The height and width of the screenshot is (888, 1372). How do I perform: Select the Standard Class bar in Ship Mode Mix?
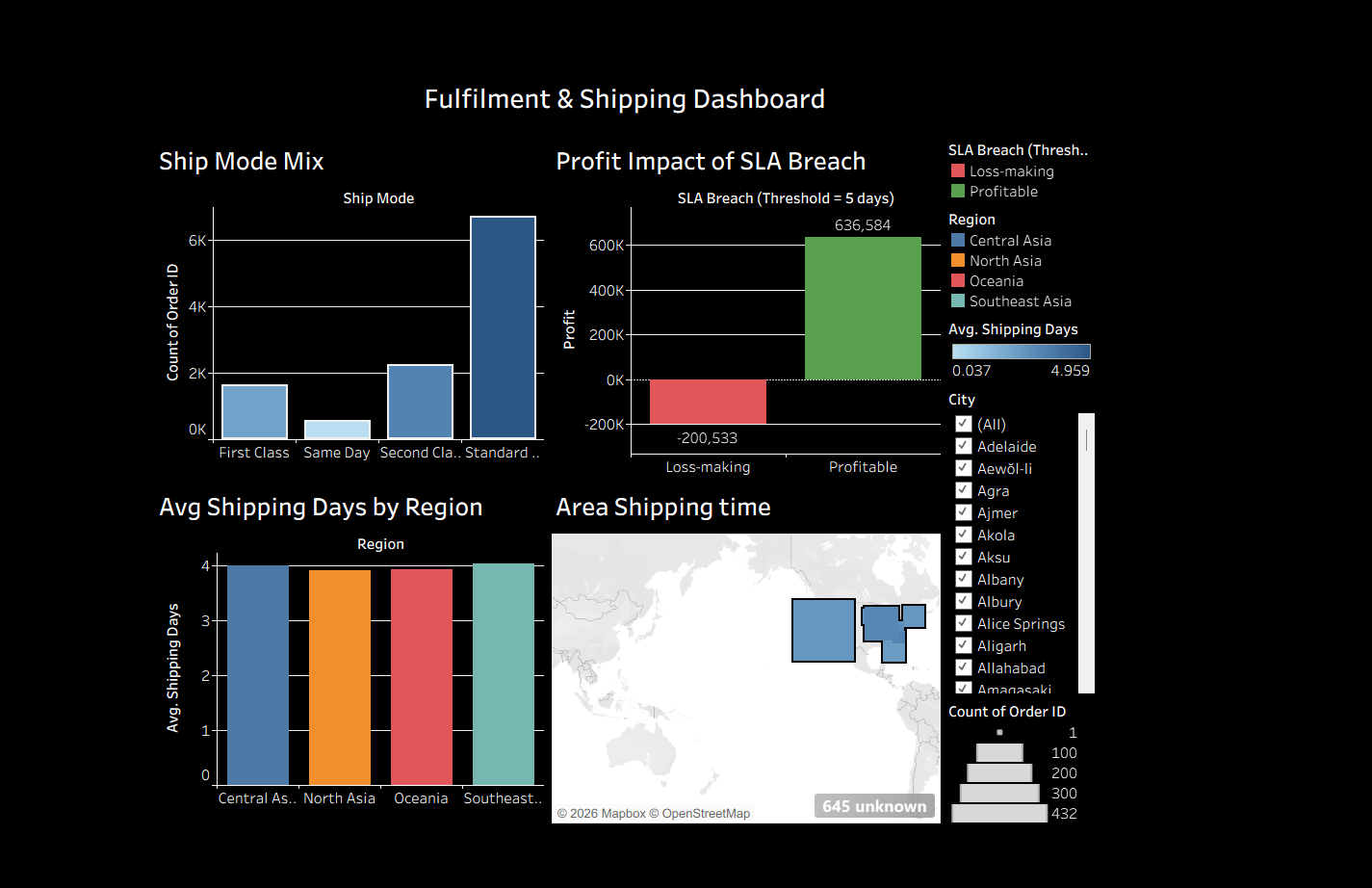tap(503, 327)
